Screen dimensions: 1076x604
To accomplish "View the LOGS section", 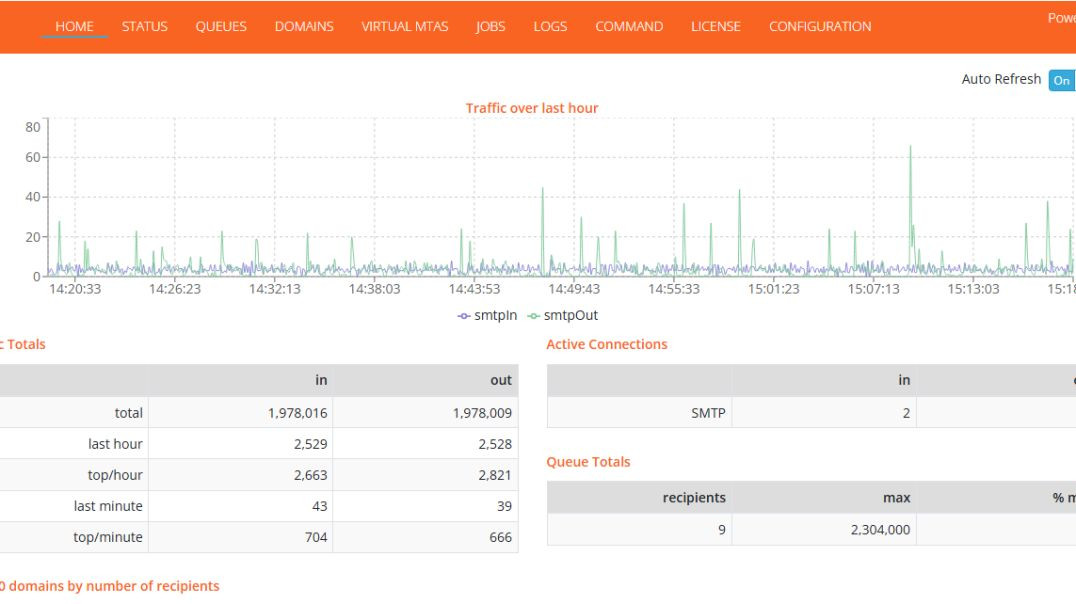I will point(550,27).
